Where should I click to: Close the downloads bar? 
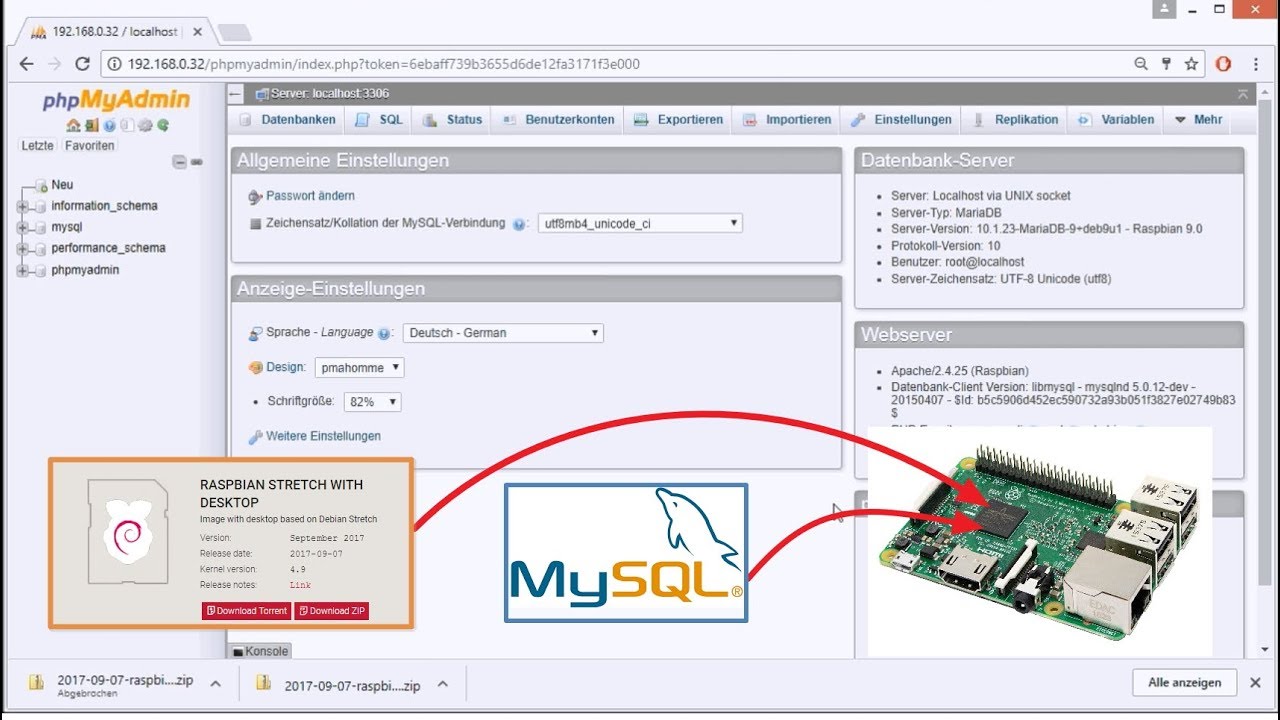(1256, 683)
